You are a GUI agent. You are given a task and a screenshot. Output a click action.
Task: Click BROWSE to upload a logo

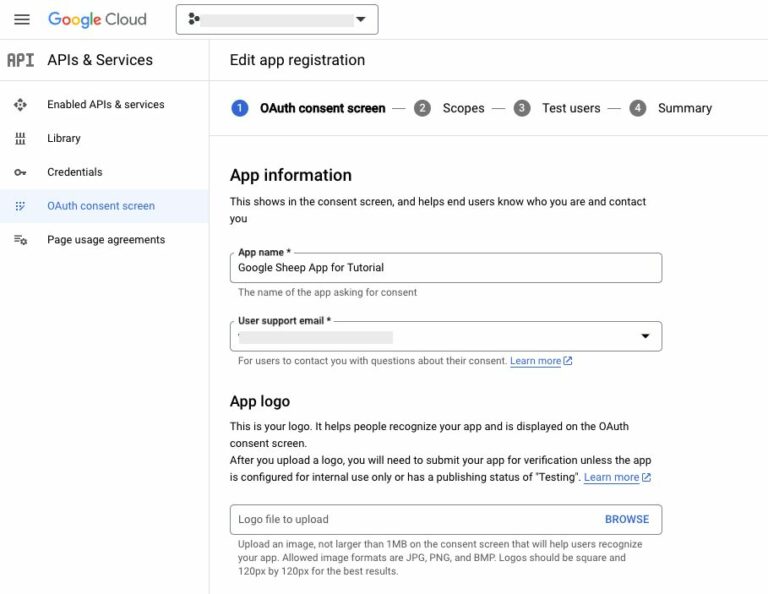click(x=626, y=520)
